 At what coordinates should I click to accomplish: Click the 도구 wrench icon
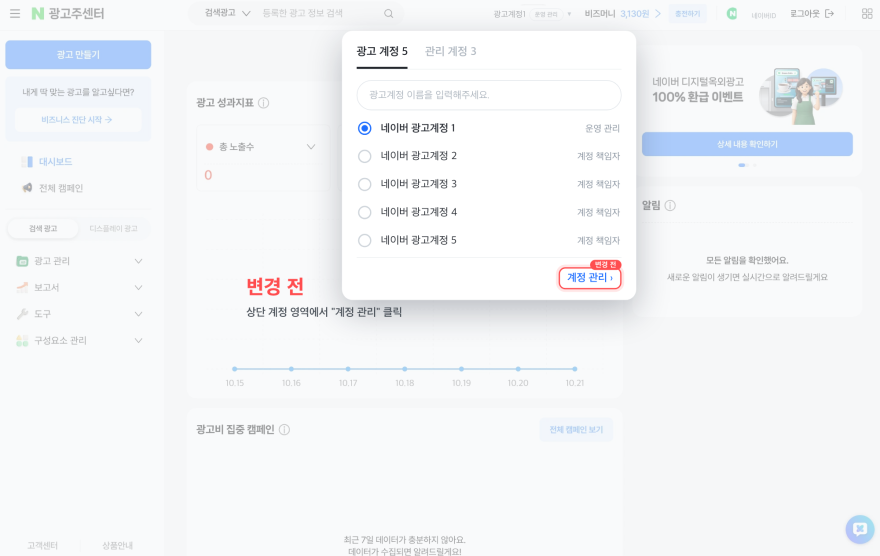[x=22, y=314]
